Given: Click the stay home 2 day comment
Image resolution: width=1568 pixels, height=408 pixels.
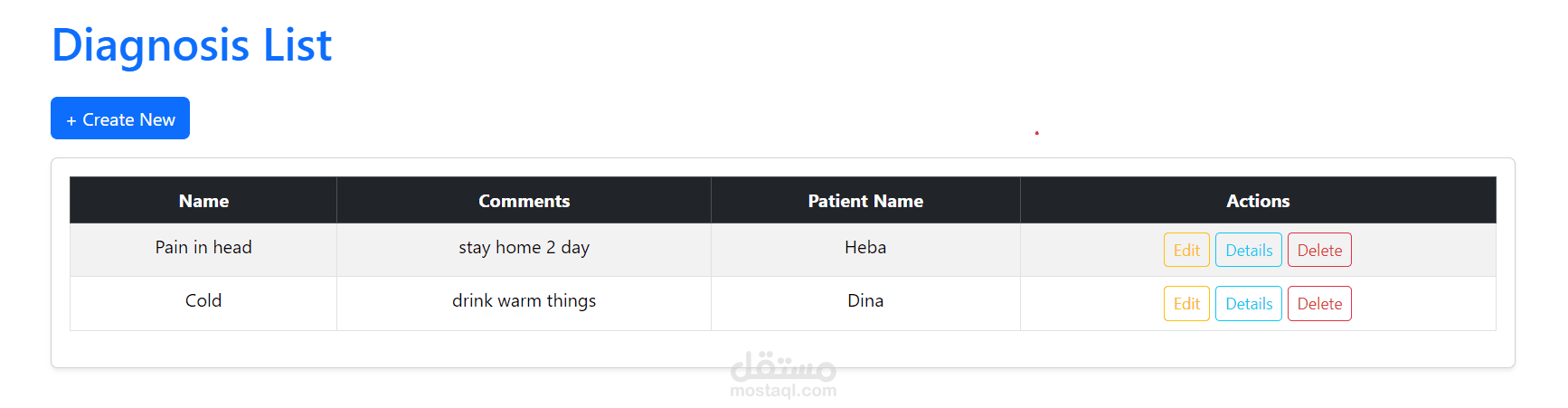Looking at the screenshot, I should (x=524, y=248).
